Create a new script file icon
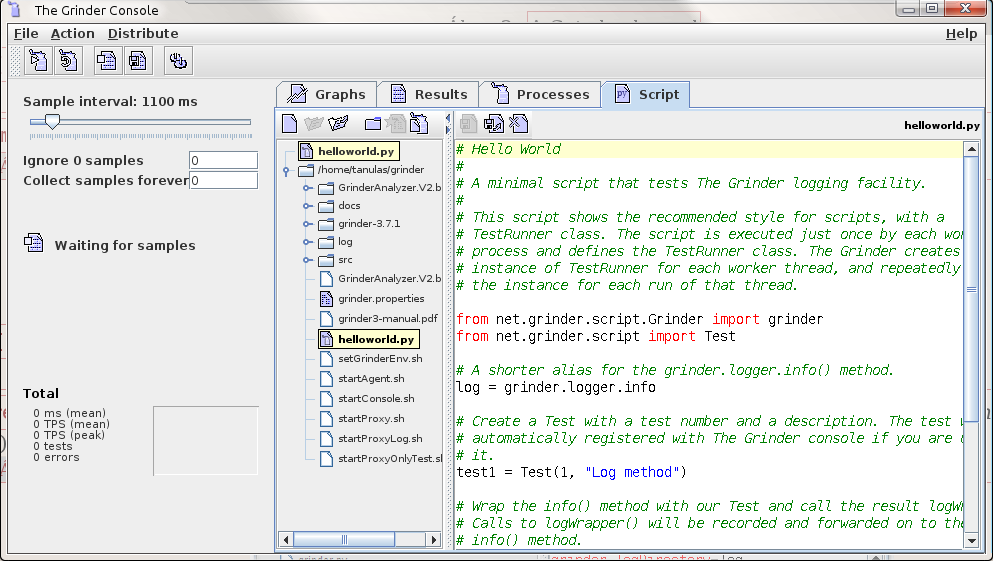The height and width of the screenshot is (561, 993). [x=289, y=123]
